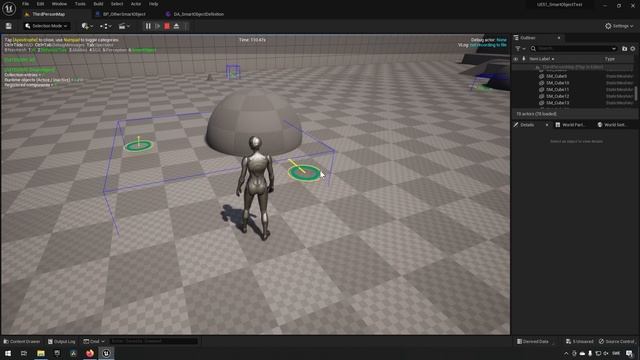Open the Source Control menu

click(617, 342)
